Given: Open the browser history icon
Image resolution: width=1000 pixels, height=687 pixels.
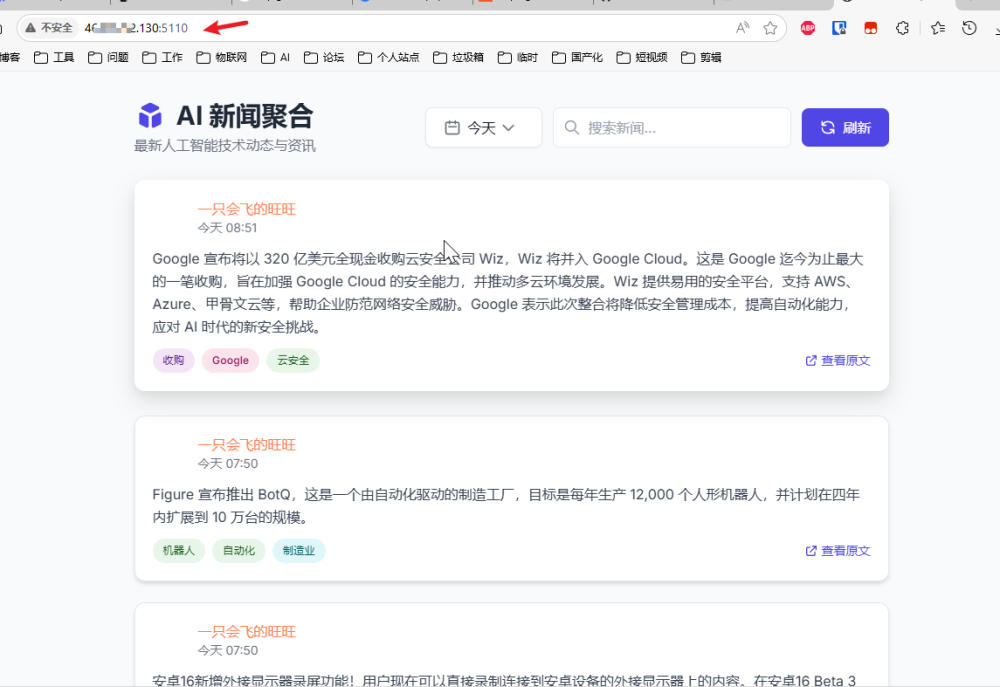Looking at the screenshot, I should (x=969, y=28).
